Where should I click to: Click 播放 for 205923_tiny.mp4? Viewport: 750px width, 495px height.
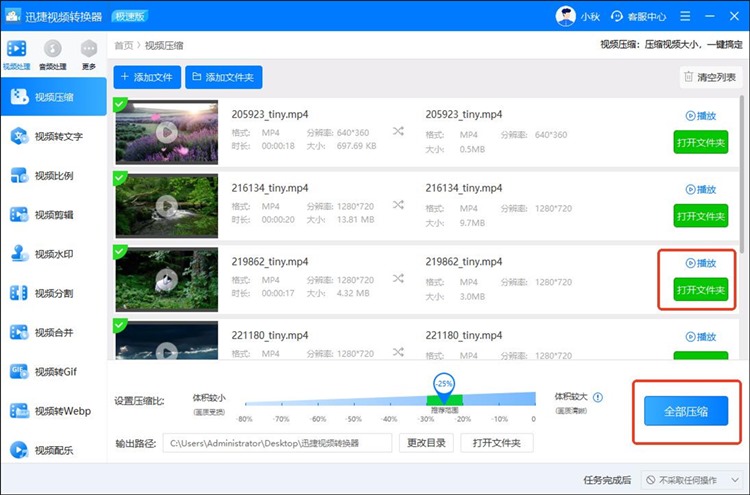pos(701,116)
